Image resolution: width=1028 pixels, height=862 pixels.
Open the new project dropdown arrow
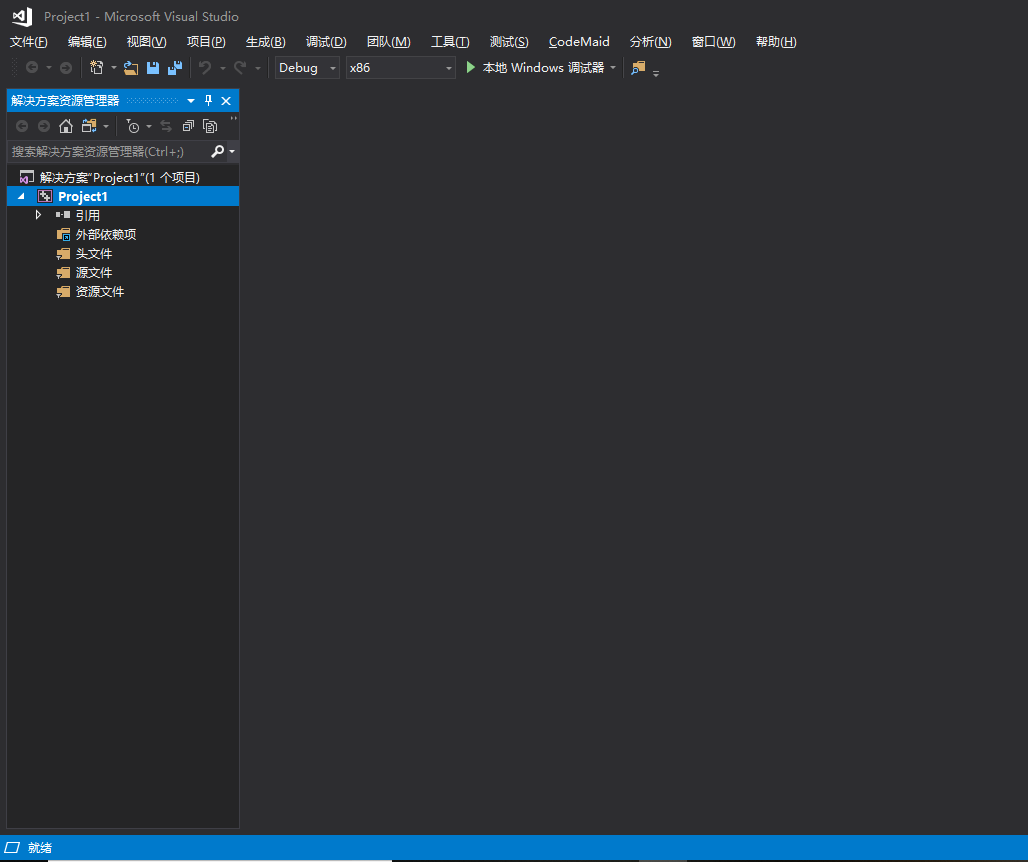click(113, 68)
